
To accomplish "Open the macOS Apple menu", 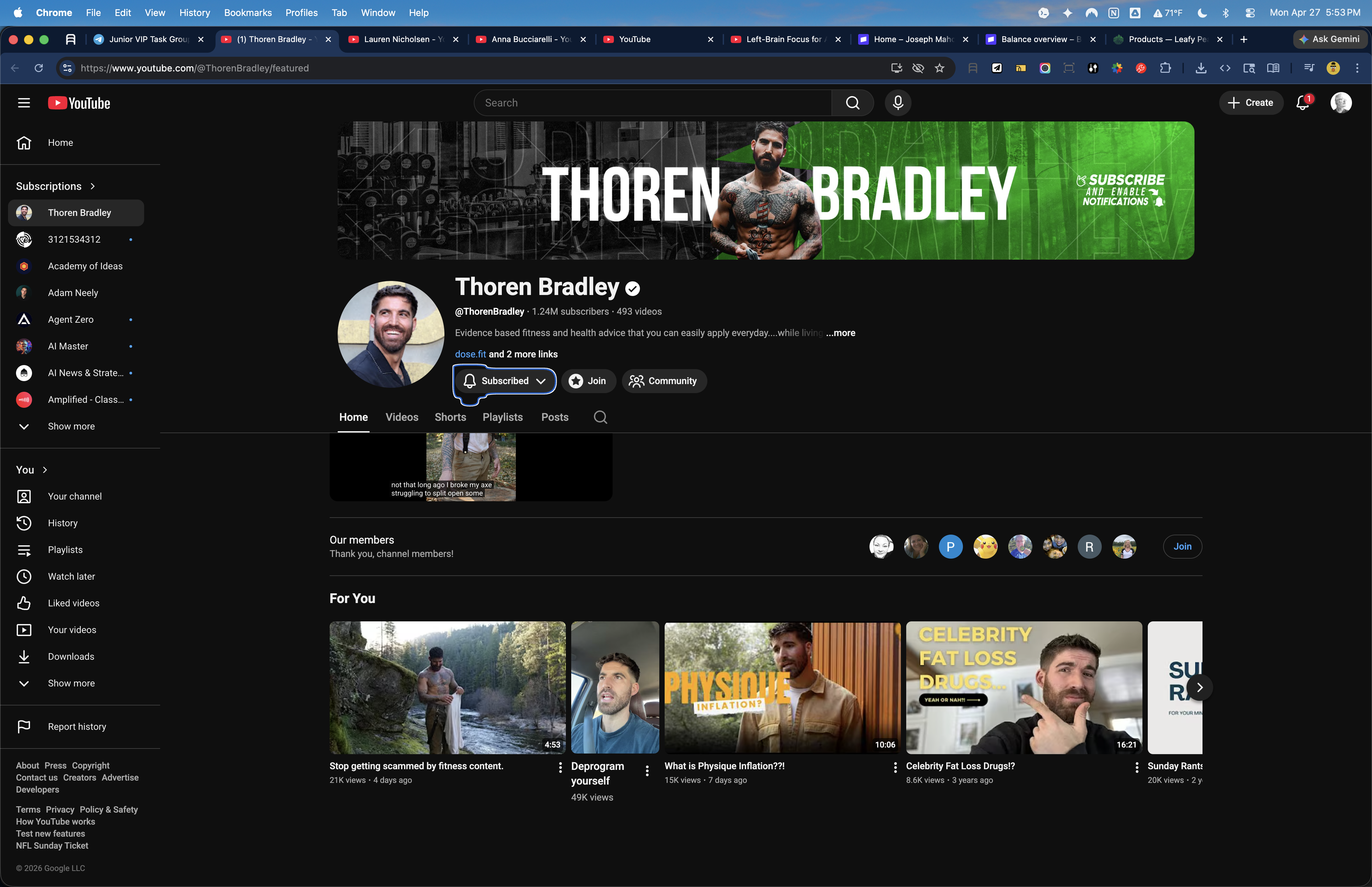I will [18, 13].
